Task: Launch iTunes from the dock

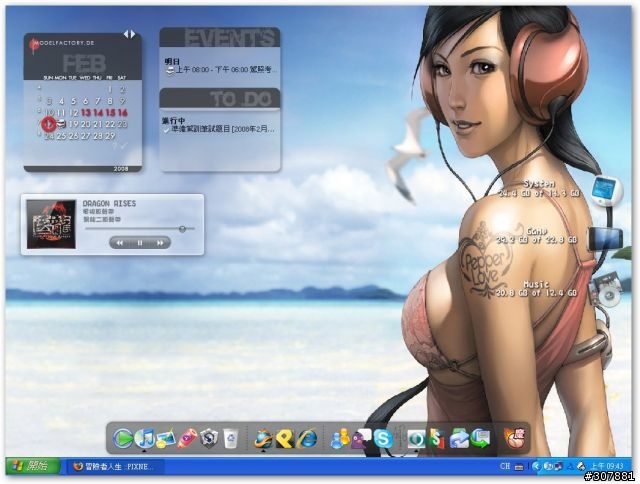Action: coord(144,439)
